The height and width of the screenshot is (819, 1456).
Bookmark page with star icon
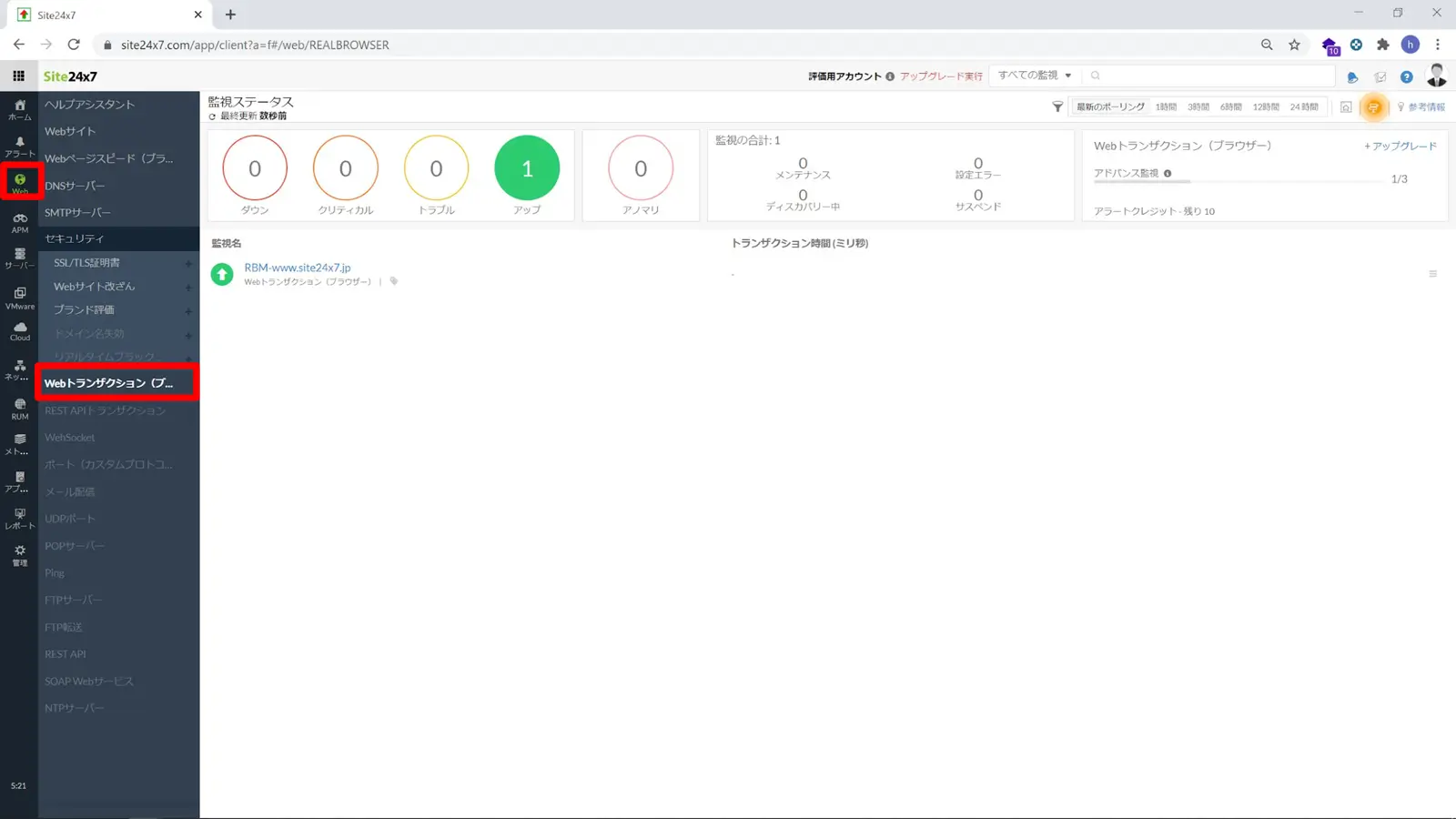coord(1294,45)
